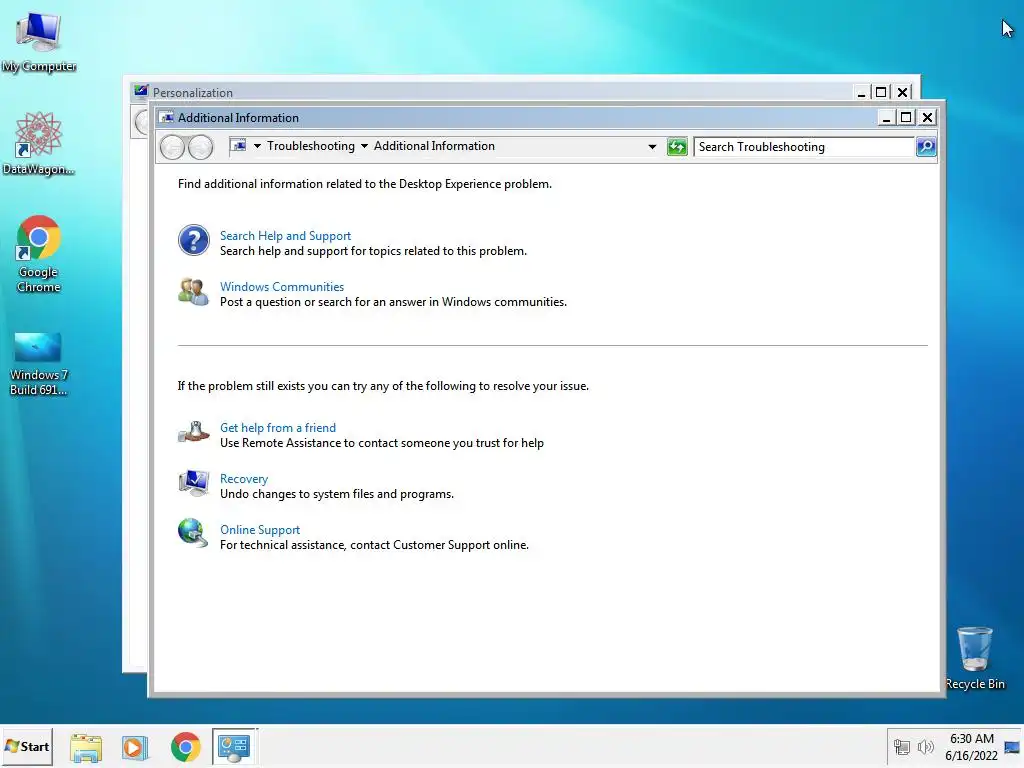Screen dimensions: 1024x768
Task: Go forward with the forward arrow button
Action: [x=200, y=147]
